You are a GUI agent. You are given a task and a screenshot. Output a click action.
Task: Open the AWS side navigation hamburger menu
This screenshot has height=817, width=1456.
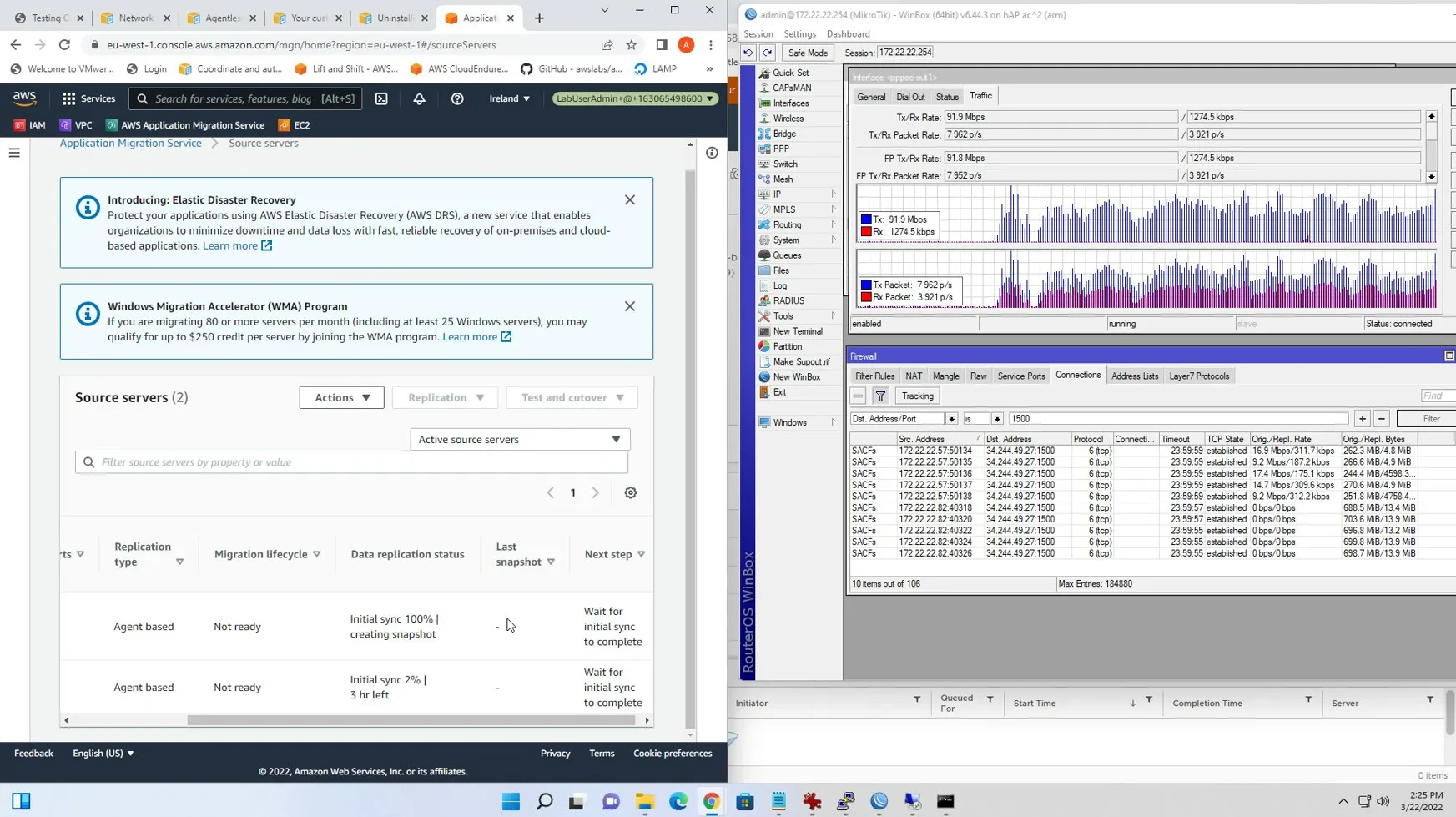14,153
